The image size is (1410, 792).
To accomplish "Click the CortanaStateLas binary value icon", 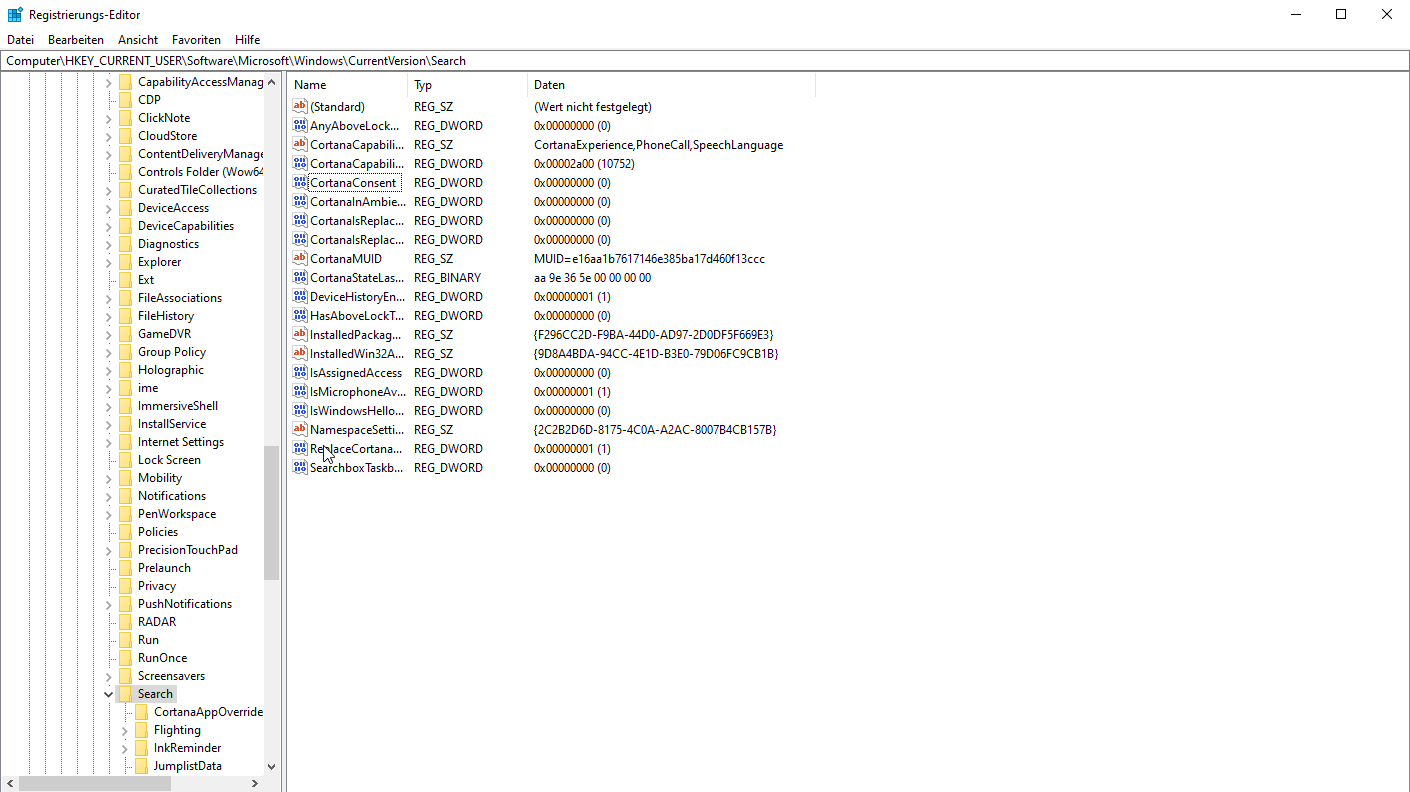I will pyautogui.click(x=300, y=278).
